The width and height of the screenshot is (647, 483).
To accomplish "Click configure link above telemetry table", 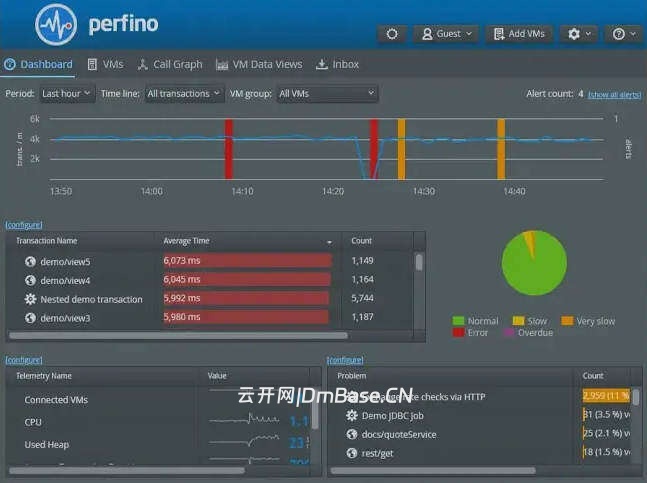I will [x=24, y=360].
